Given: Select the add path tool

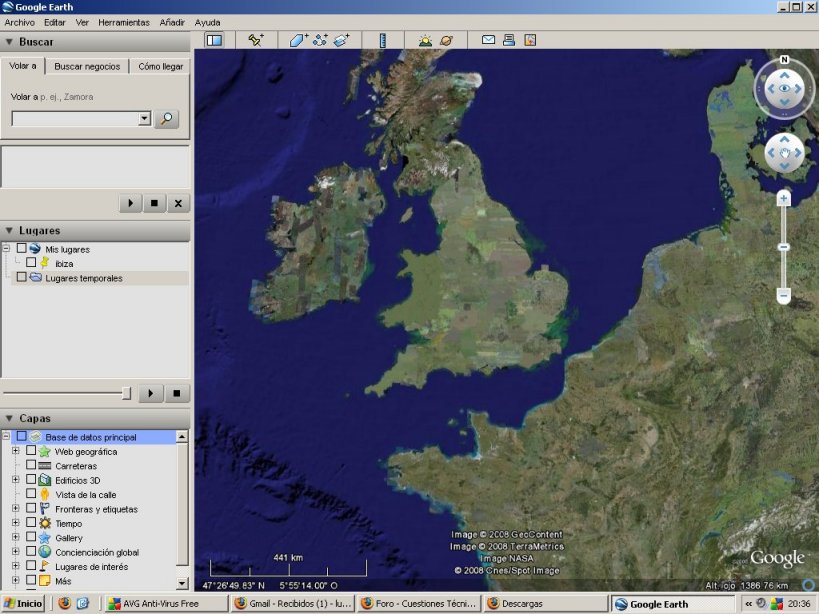Looking at the screenshot, I should (x=320, y=40).
